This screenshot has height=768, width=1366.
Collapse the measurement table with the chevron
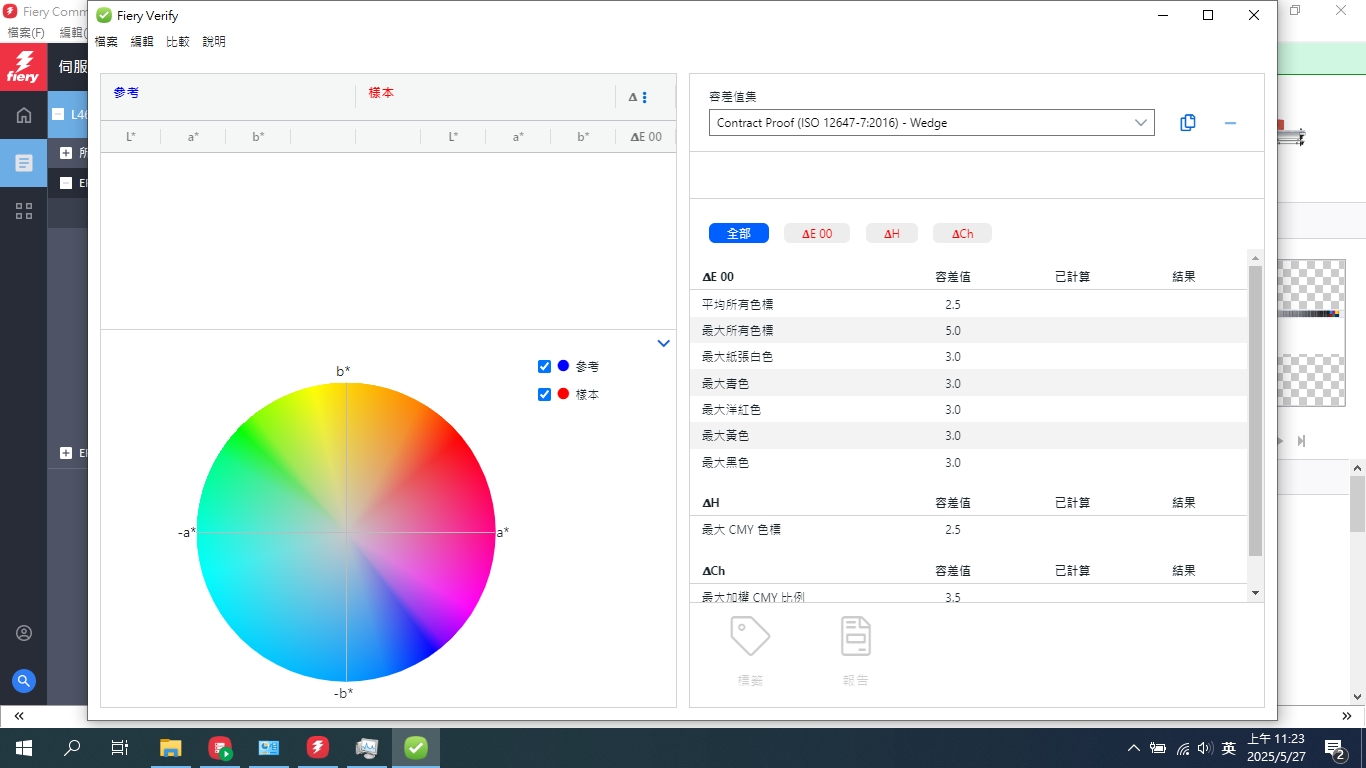[x=663, y=343]
